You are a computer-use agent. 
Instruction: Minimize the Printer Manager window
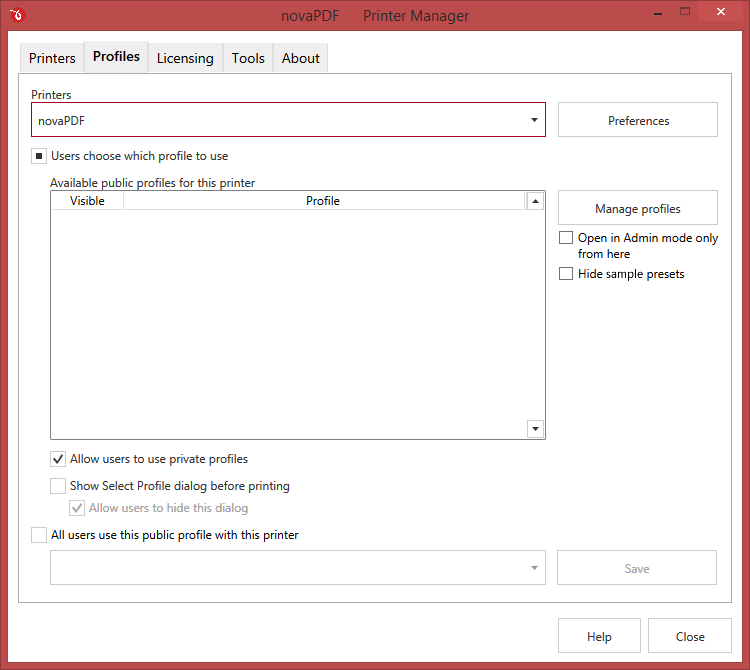pos(658,12)
